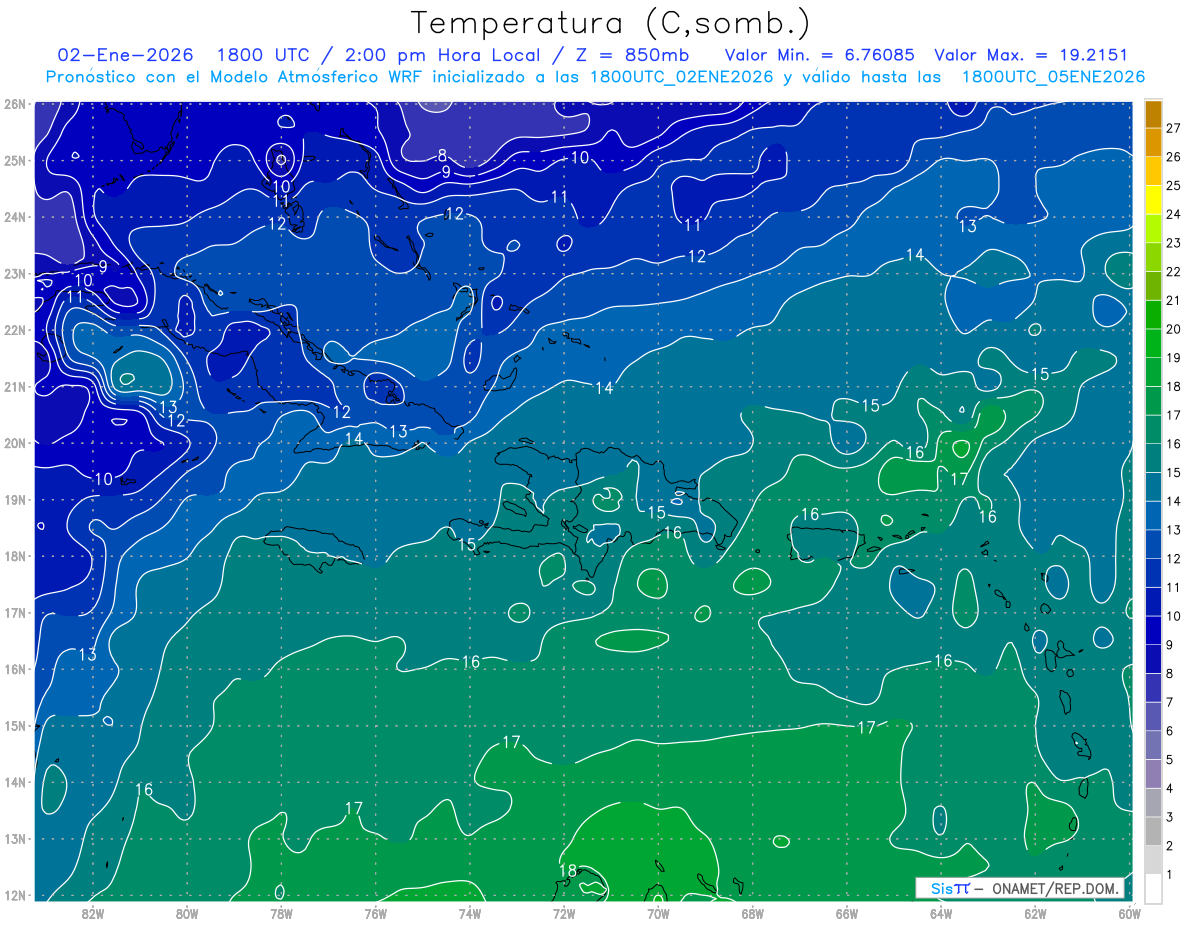Click the white swatch at legend bottom
1200x927 pixels.
pyautogui.click(x=1153, y=888)
